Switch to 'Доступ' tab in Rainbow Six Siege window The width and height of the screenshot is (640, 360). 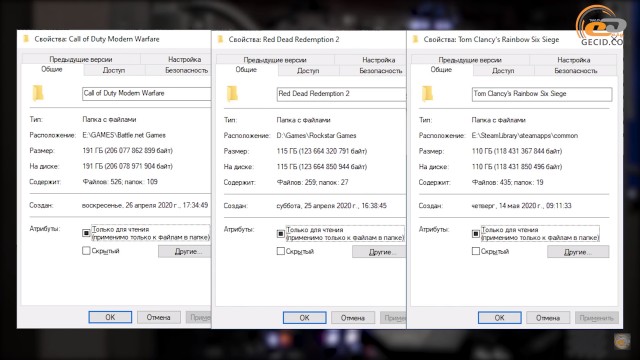pyautogui.click(x=503, y=71)
